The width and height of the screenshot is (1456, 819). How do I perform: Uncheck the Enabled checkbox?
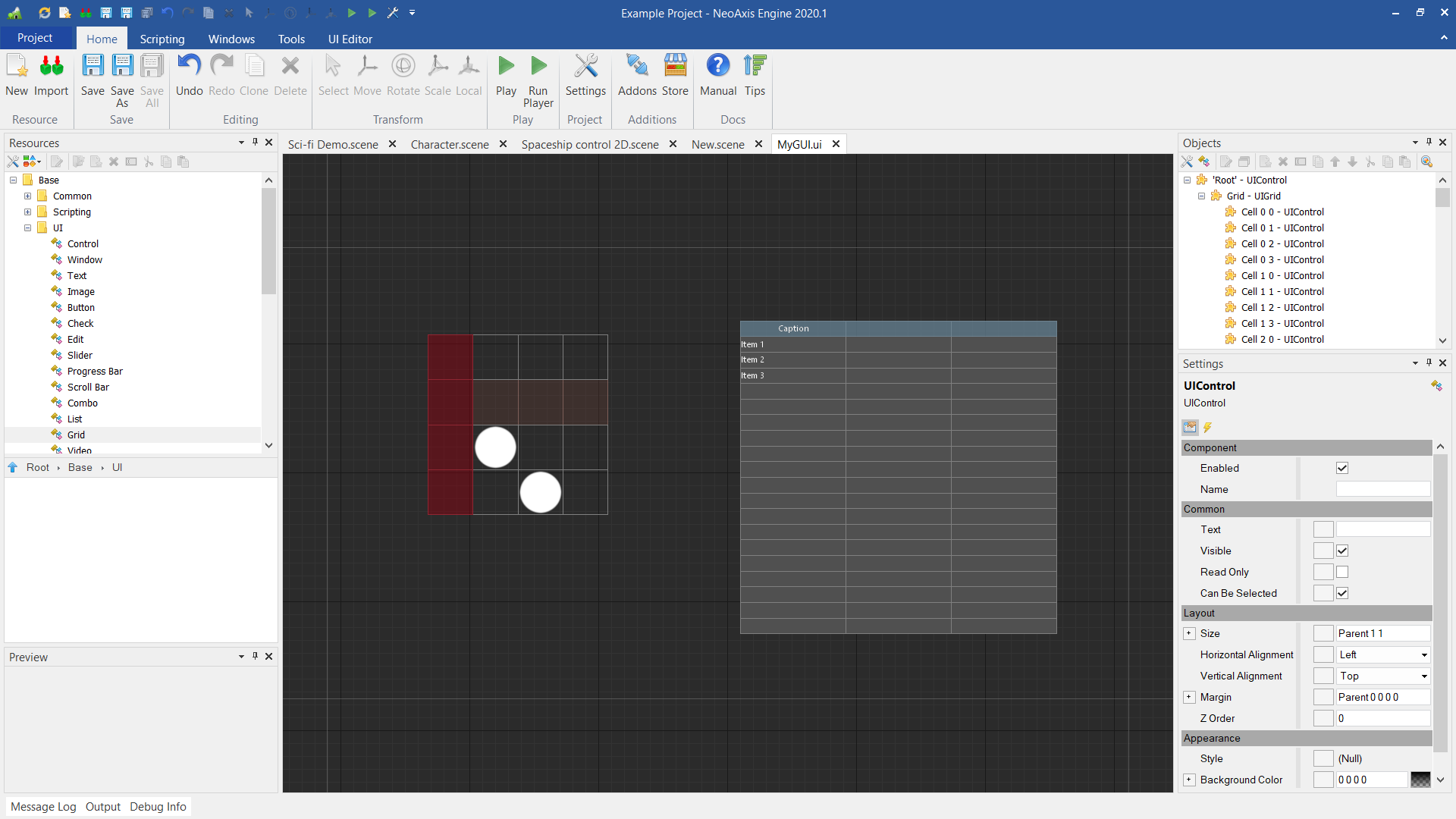pyautogui.click(x=1342, y=468)
